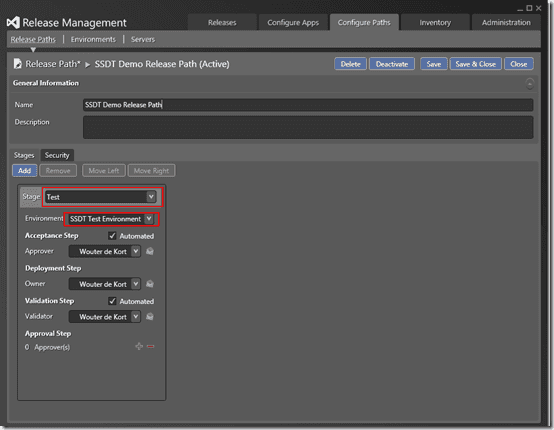This screenshot has width=554, height=430.
Task: Toggle Acceptance Step Automated checkbox
Action: 112,236
